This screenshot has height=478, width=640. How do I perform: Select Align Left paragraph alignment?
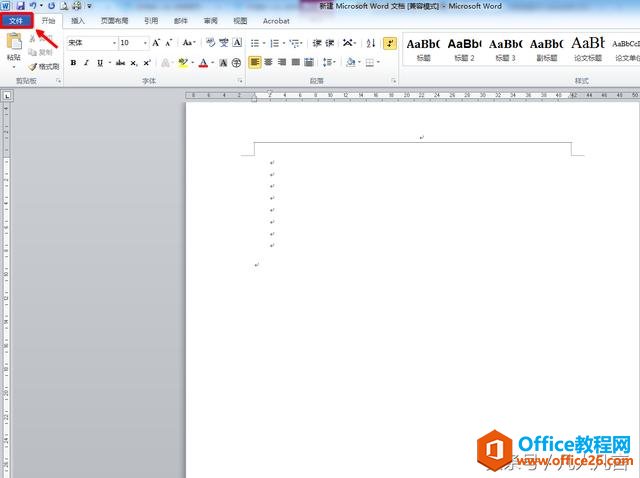(255, 62)
